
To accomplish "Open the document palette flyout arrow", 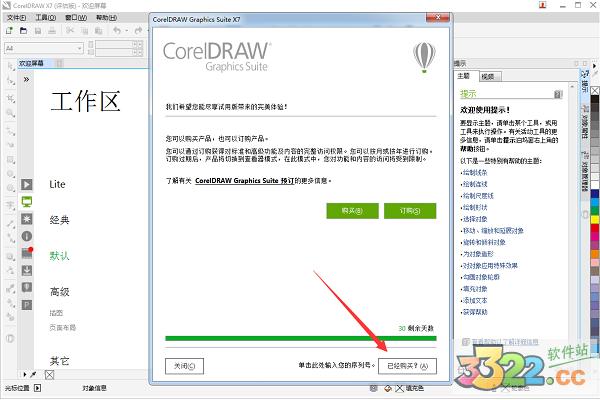I will click(24, 375).
